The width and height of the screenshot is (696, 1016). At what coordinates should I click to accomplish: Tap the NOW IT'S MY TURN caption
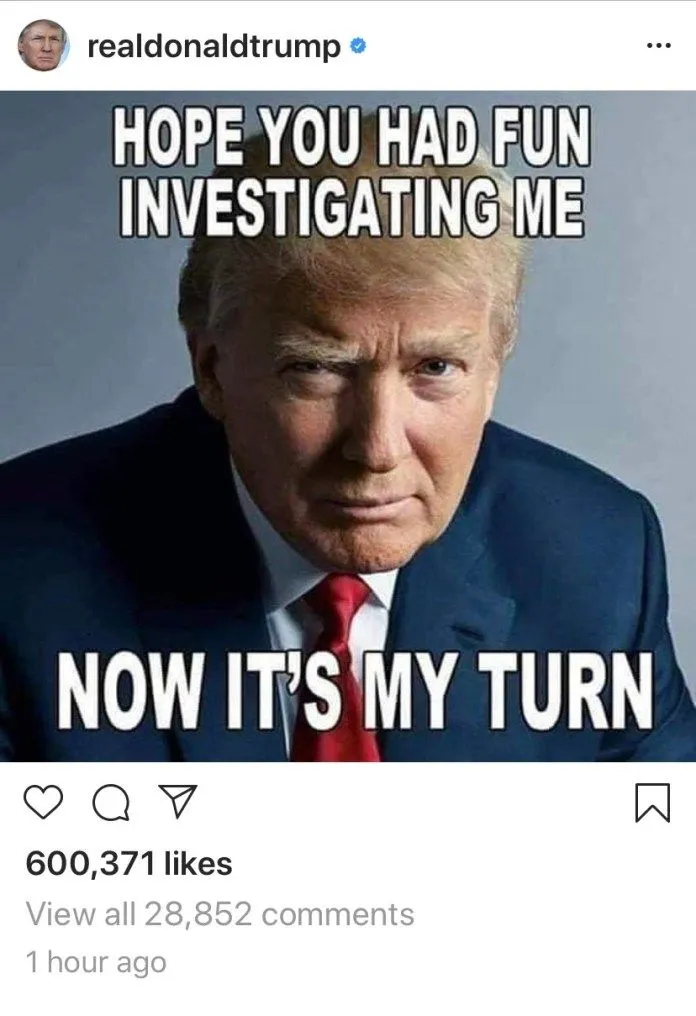tap(354, 691)
